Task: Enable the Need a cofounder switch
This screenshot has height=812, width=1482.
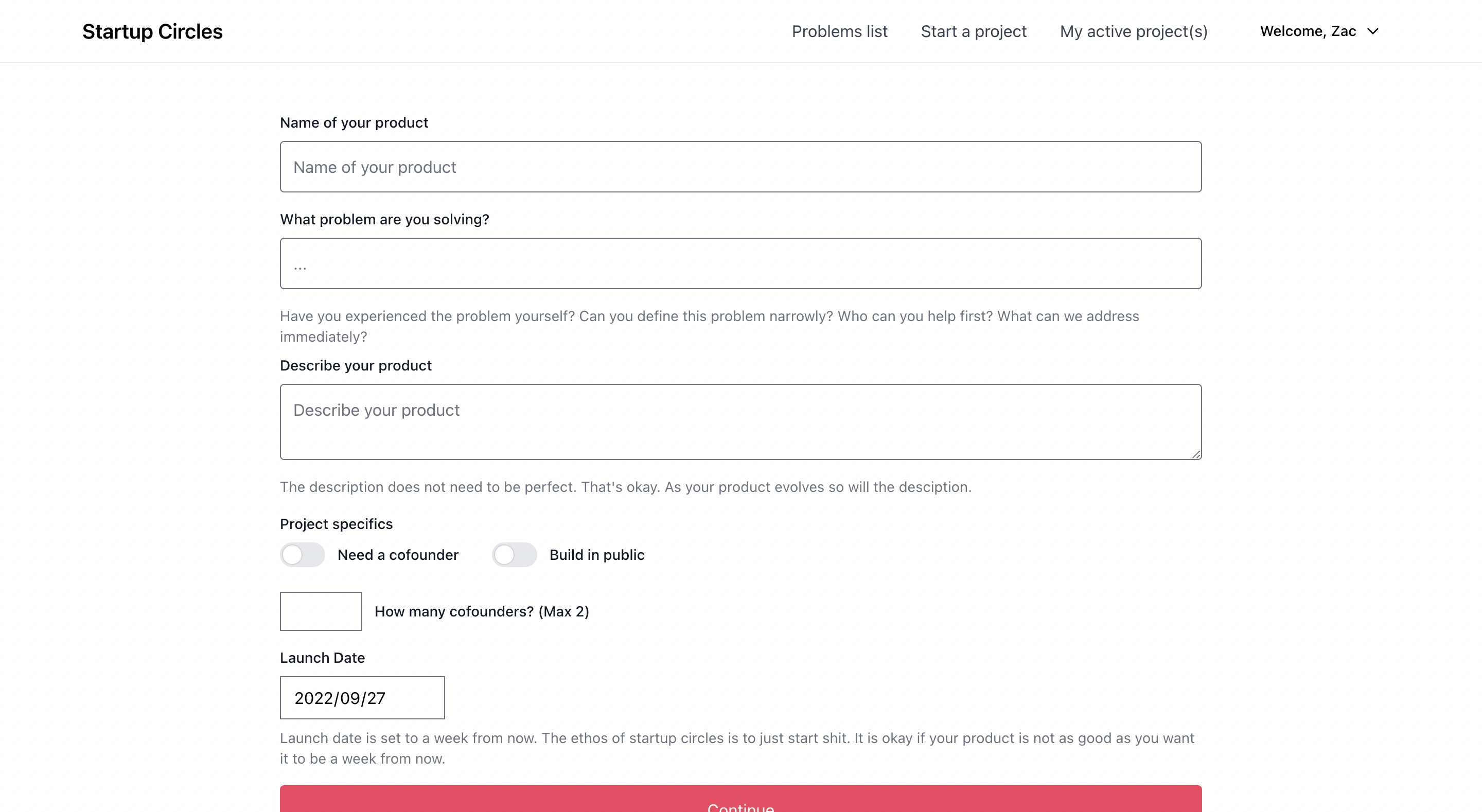Action: [302, 555]
